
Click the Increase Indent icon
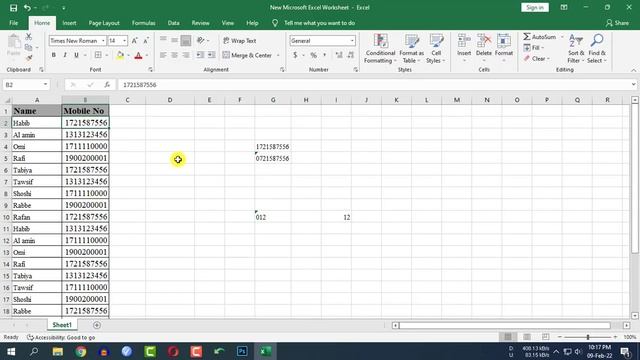(x=211, y=55)
